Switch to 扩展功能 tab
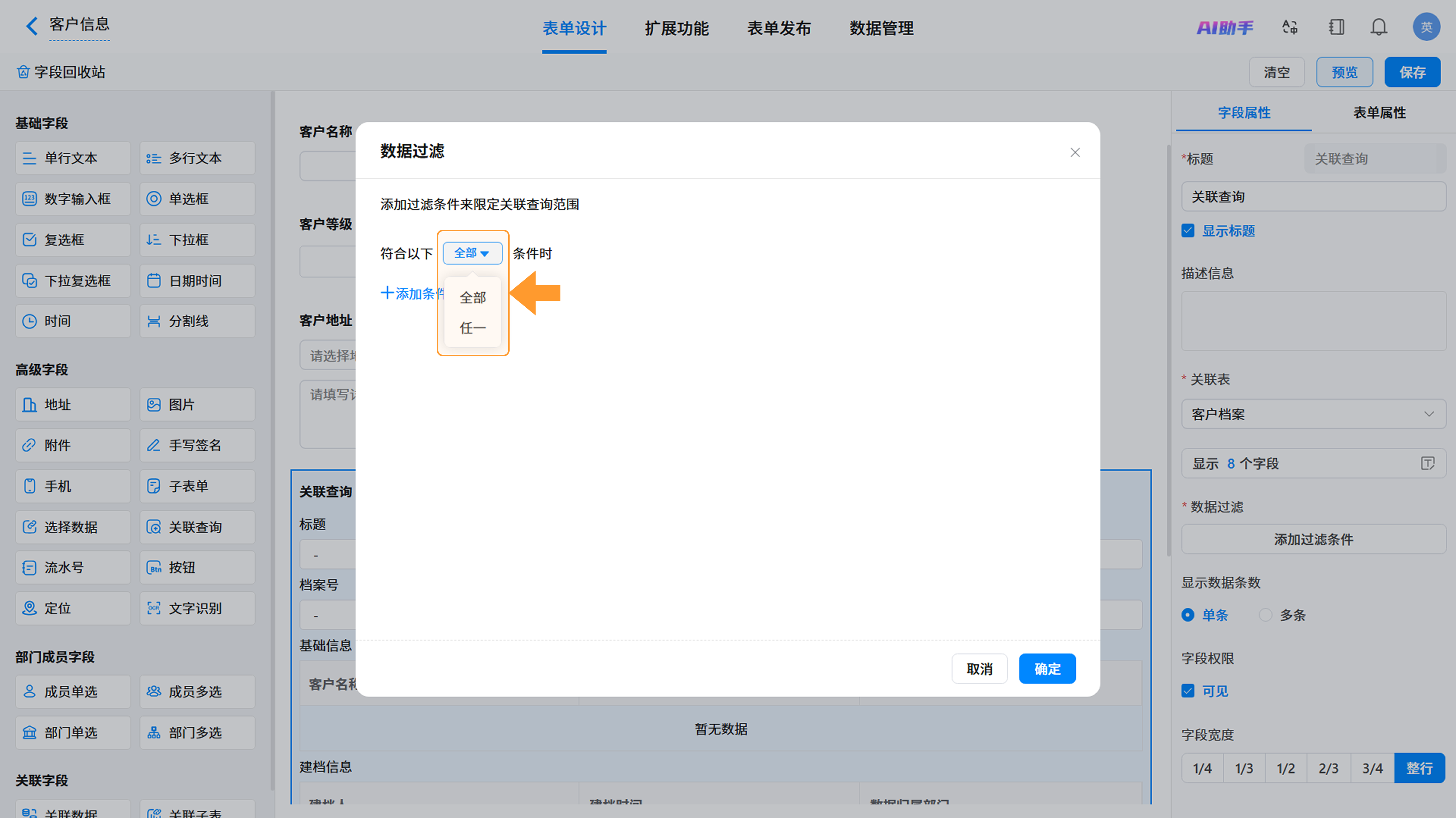This screenshot has height=818, width=1456. tap(676, 28)
